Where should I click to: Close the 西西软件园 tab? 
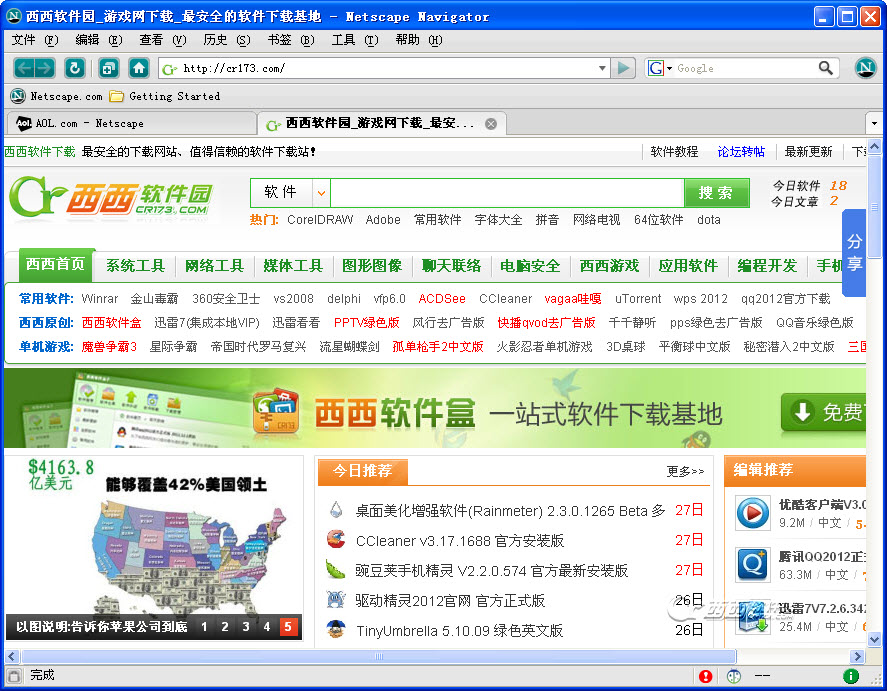click(491, 124)
